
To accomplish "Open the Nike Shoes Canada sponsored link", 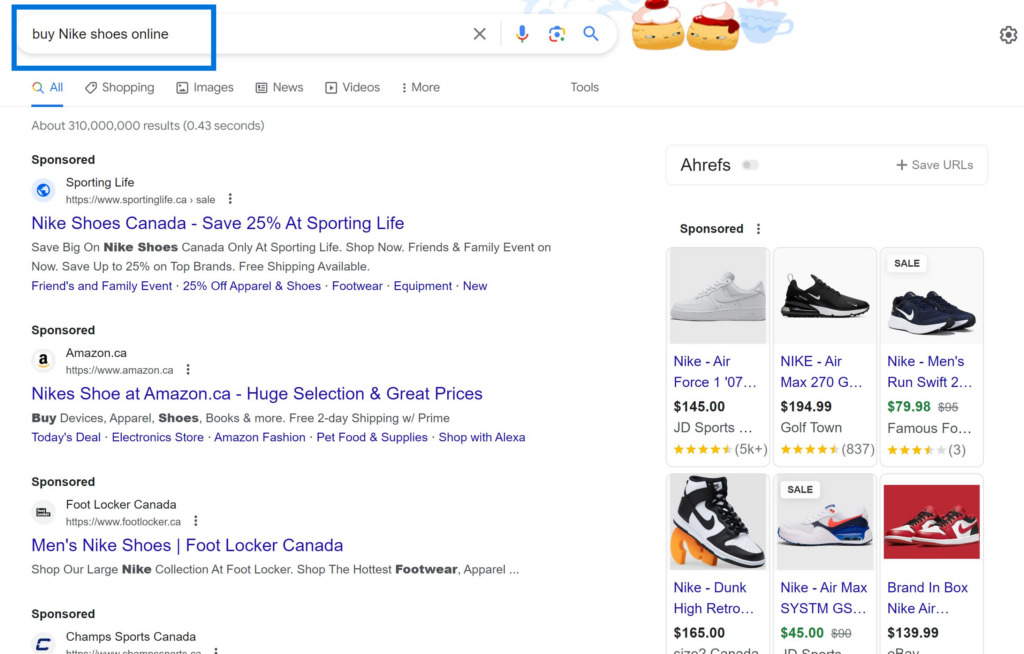I will (217, 223).
